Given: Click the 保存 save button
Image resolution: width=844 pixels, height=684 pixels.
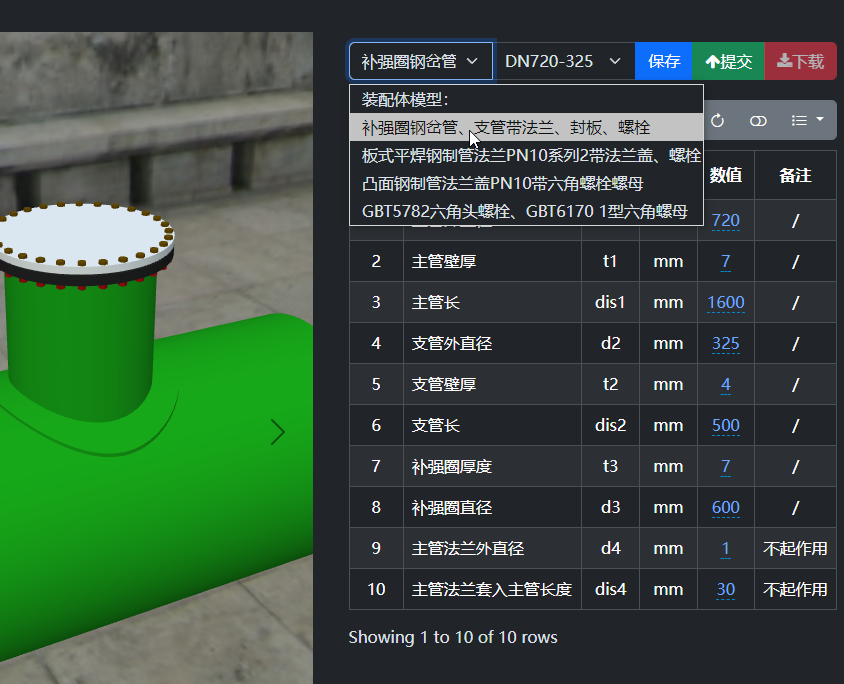Looking at the screenshot, I should pyautogui.click(x=664, y=61).
